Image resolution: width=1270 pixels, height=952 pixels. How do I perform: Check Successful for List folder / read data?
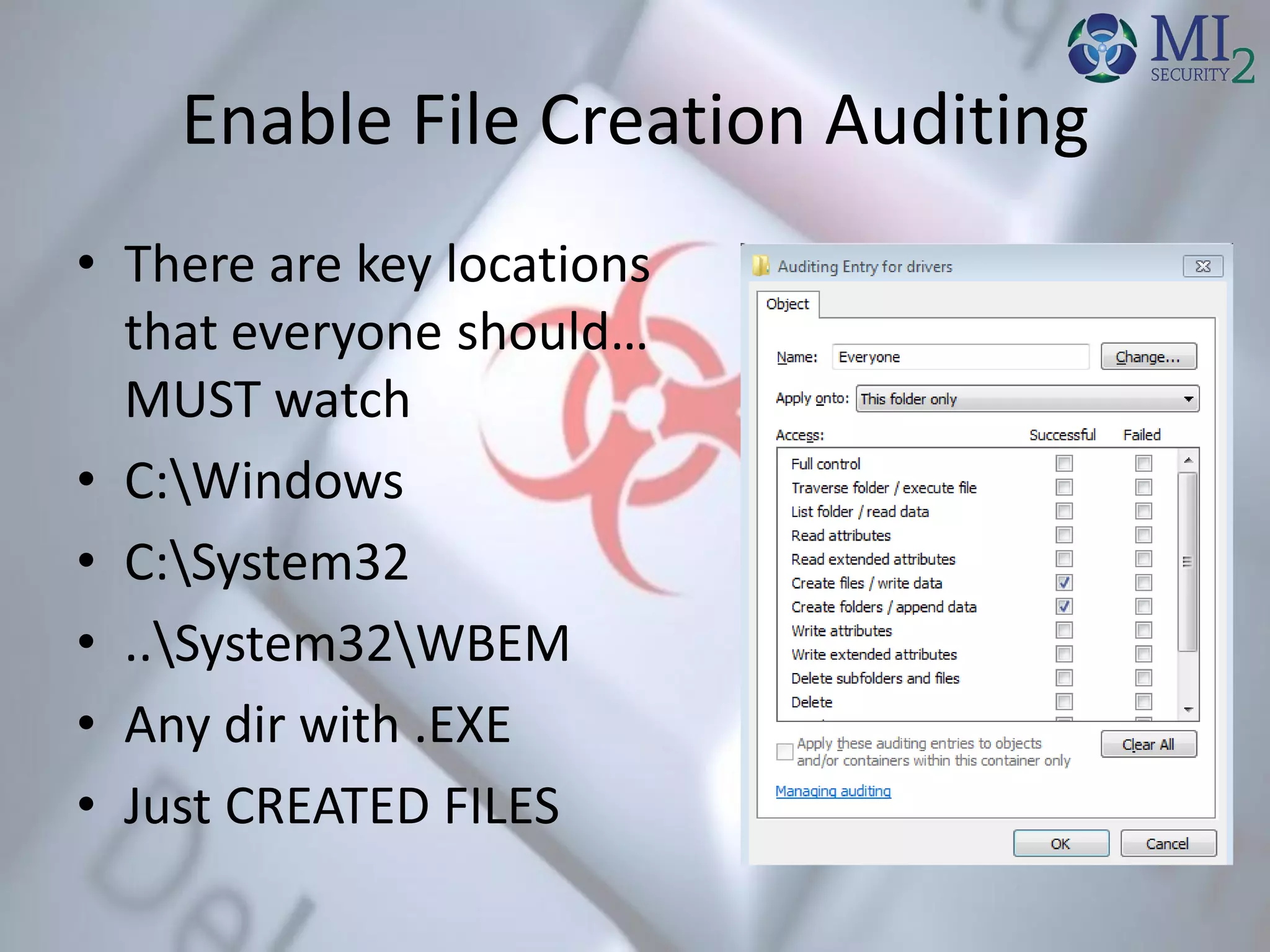coord(1064,511)
